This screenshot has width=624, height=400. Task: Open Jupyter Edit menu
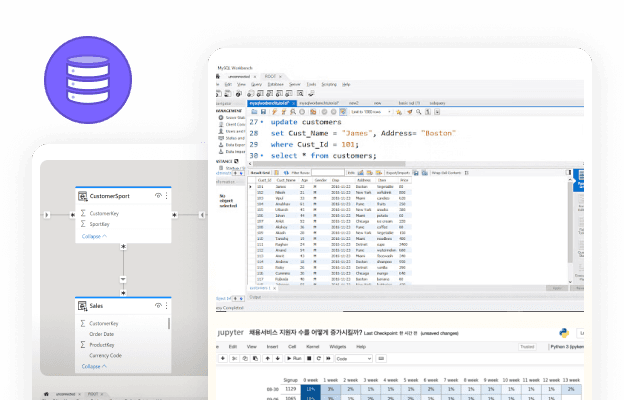pyautogui.click(x=233, y=347)
